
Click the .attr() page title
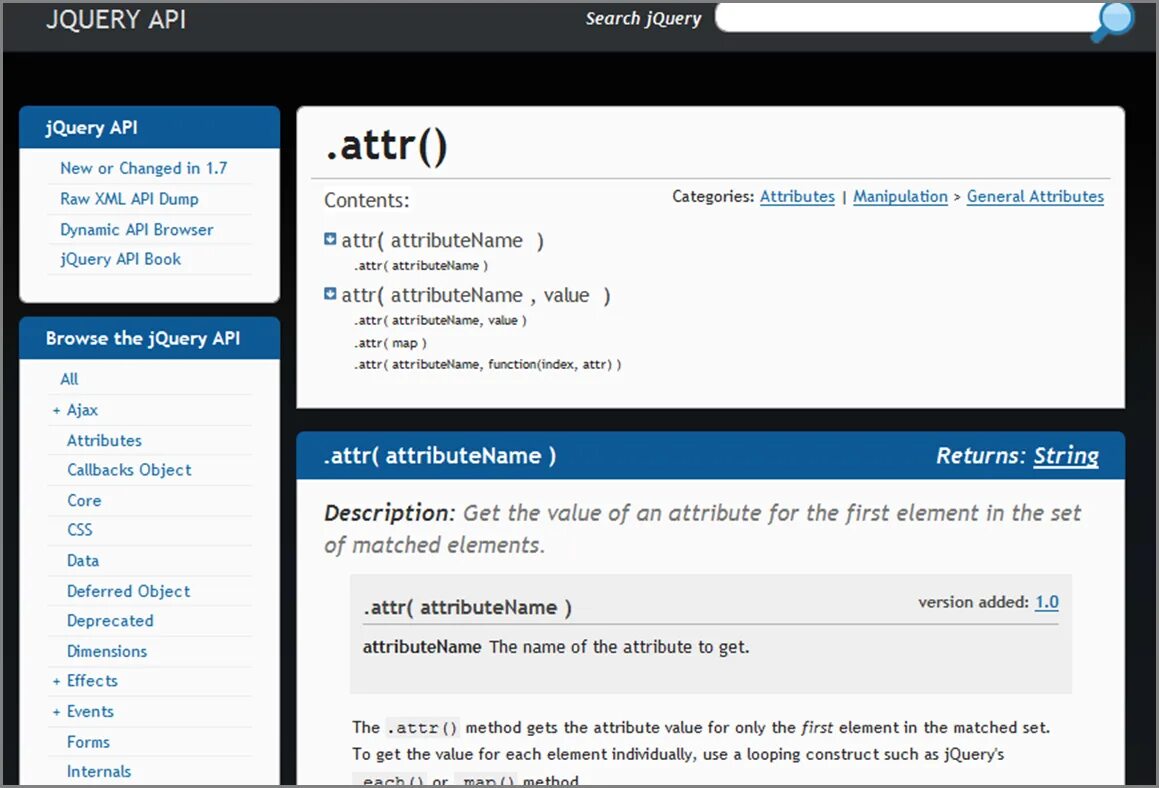[387, 145]
